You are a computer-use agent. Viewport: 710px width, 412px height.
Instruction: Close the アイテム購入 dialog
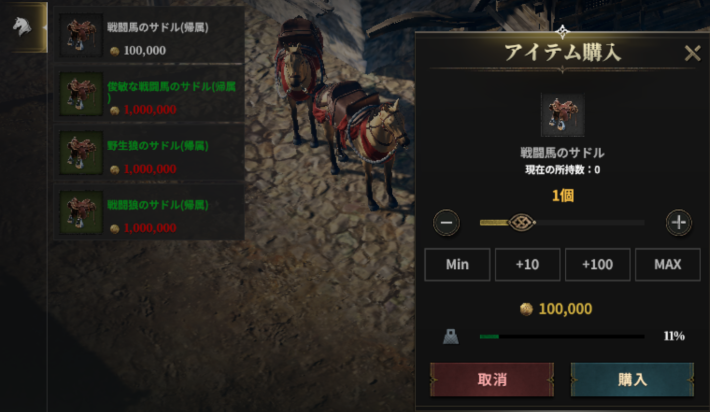pos(692,53)
